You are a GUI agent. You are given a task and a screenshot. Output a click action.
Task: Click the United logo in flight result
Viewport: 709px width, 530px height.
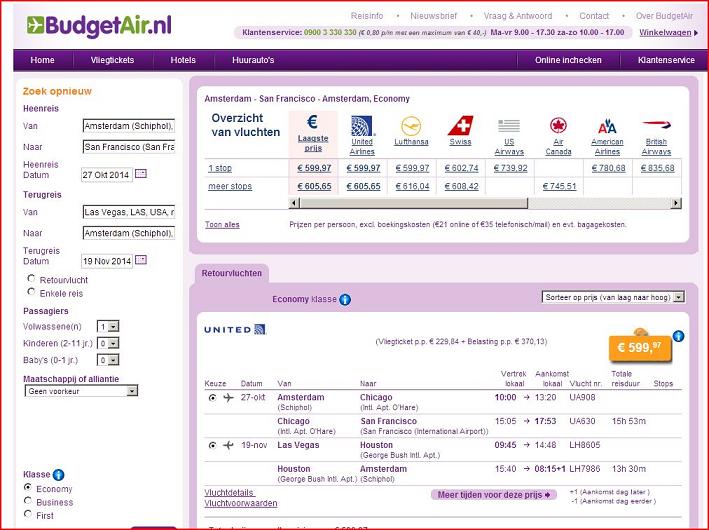pyautogui.click(x=235, y=329)
